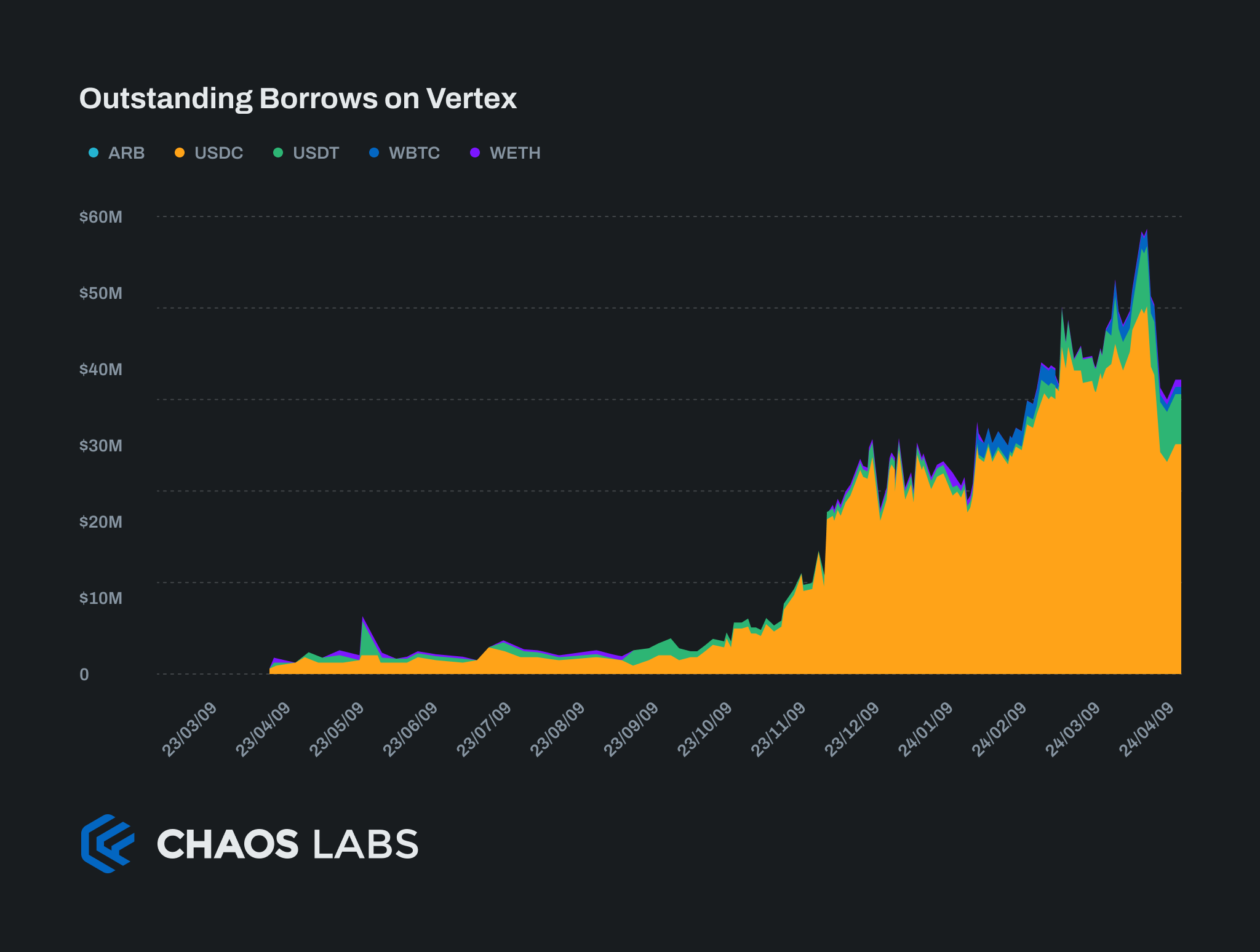Click the highest peak near $58M in the chart
The image size is (1260, 952).
(1146, 232)
